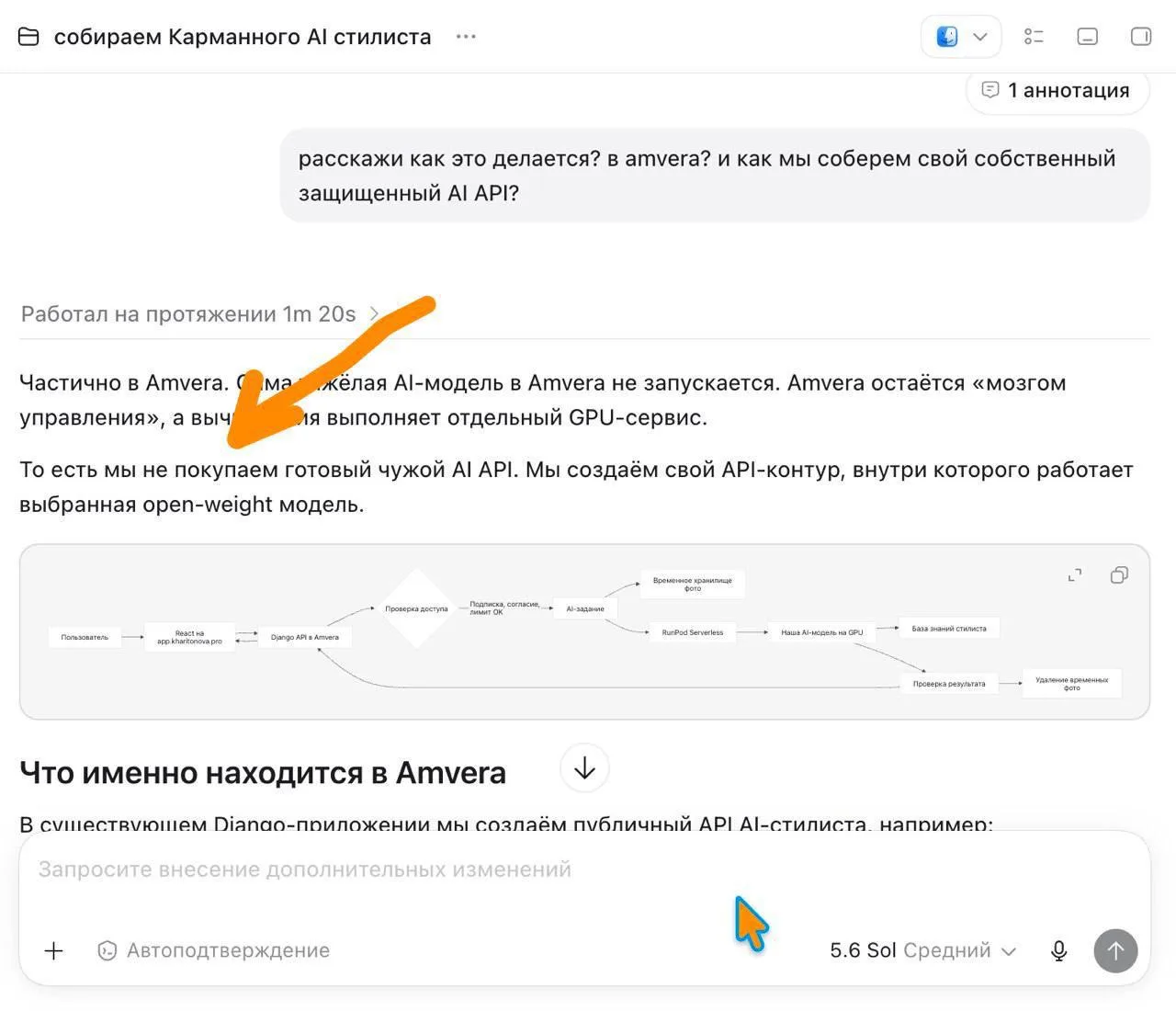Open the task list icon in toolbar

[1034, 37]
